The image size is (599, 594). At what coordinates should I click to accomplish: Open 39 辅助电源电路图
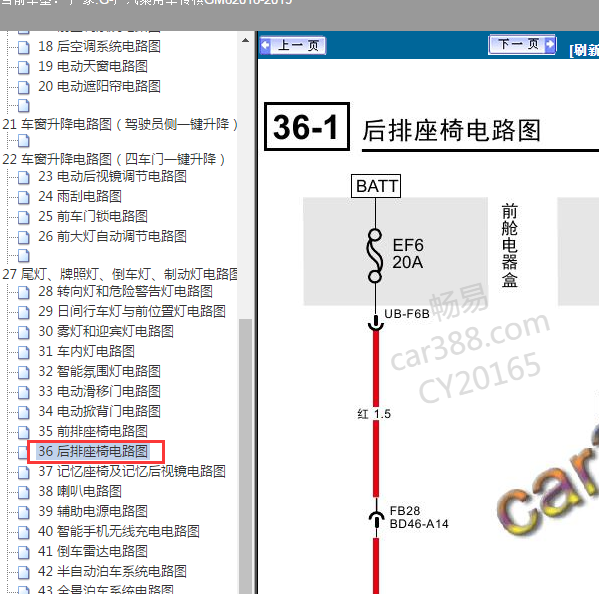pyautogui.click(x=93, y=511)
